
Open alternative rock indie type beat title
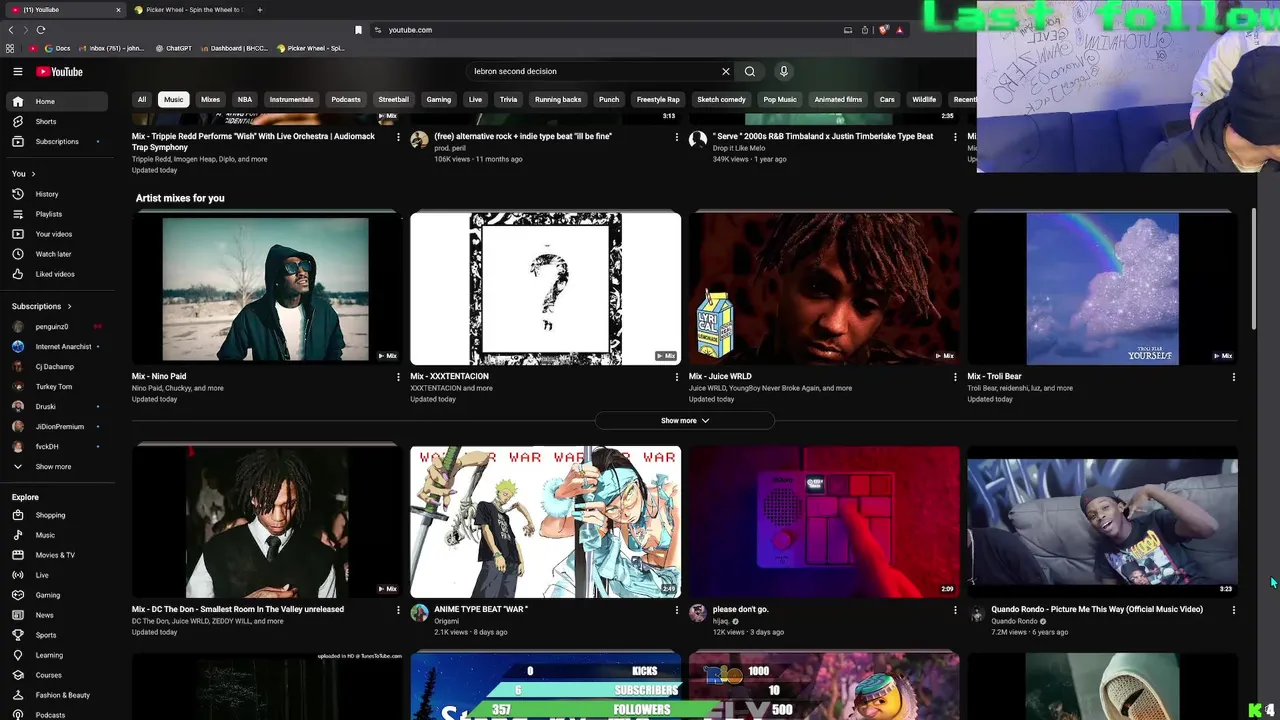pyautogui.click(x=523, y=136)
